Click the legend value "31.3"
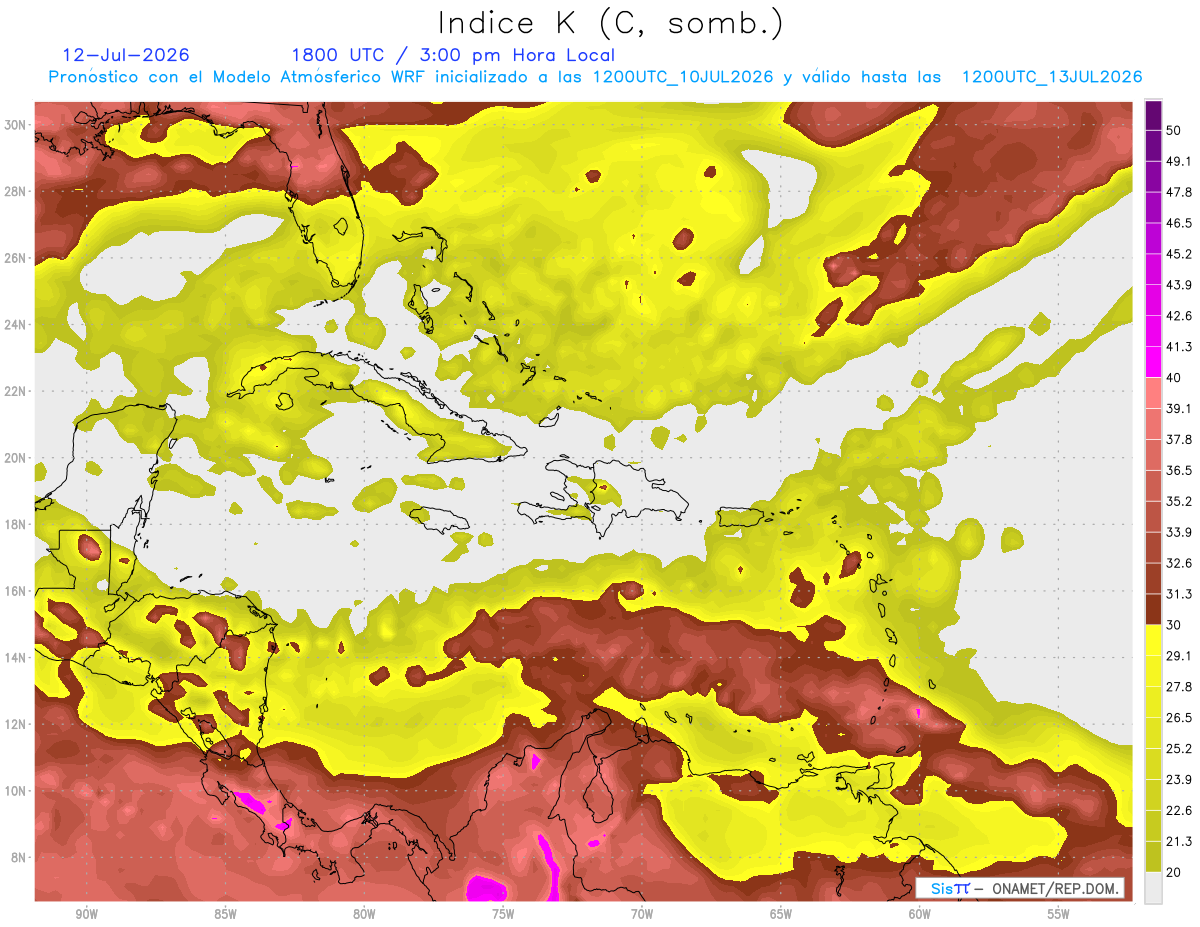Image resolution: width=1200 pixels, height=927 pixels. click(1178, 594)
